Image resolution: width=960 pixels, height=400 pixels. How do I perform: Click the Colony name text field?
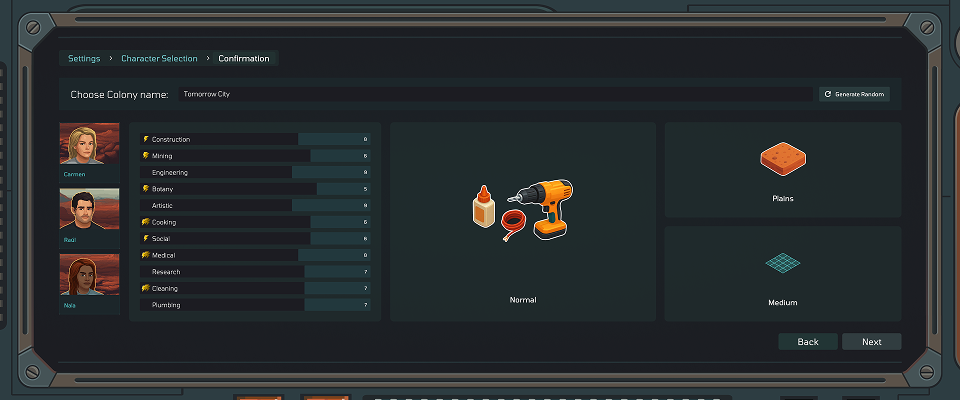tap(495, 94)
